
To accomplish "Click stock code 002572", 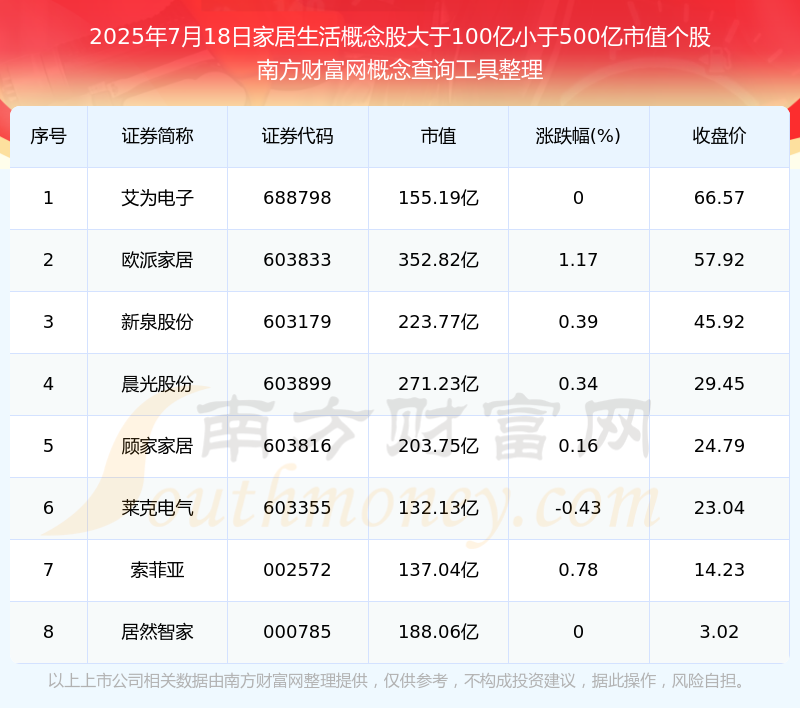I will [x=297, y=570].
